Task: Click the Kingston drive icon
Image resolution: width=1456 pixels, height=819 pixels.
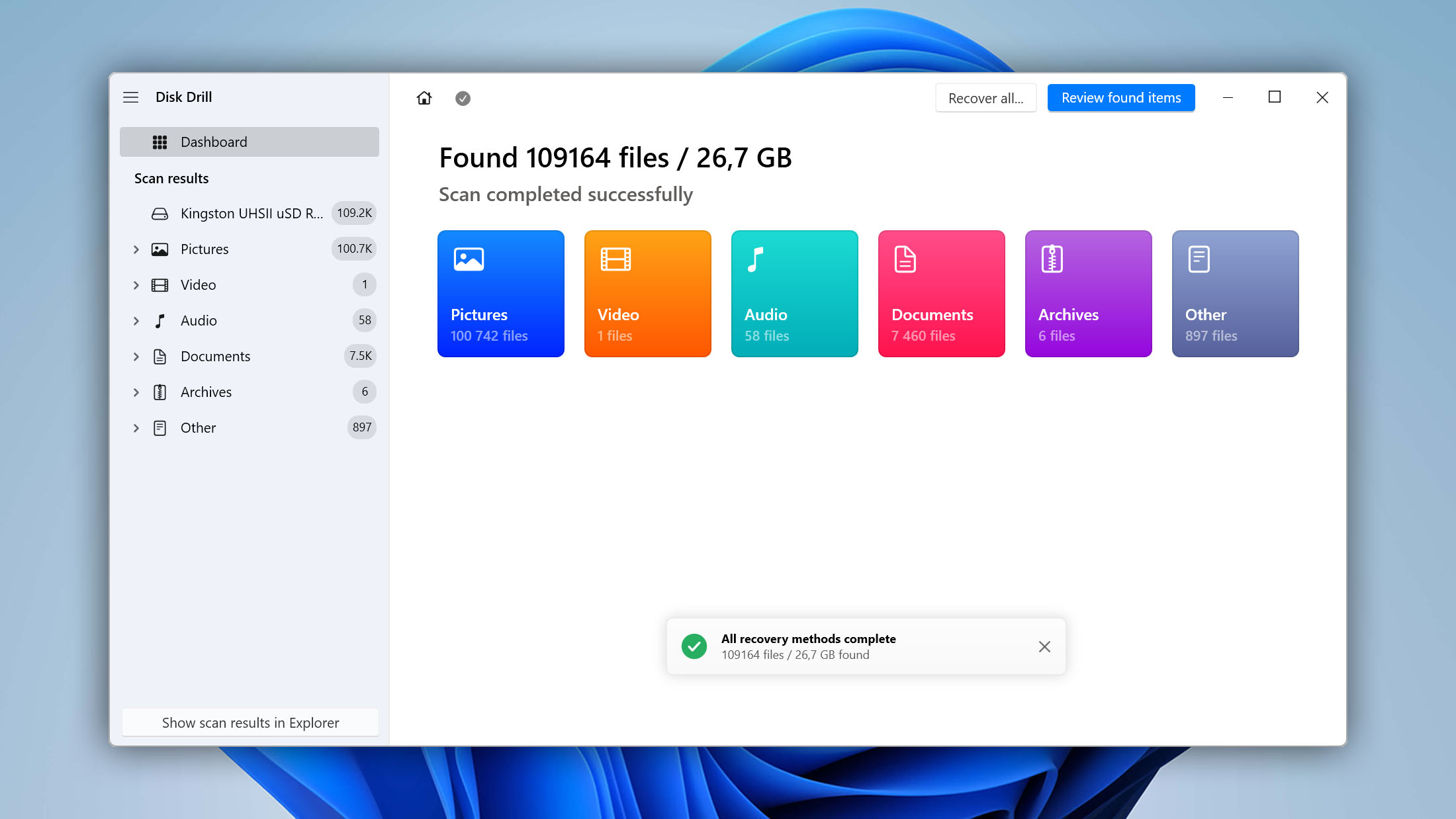Action: [x=159, y=214]
